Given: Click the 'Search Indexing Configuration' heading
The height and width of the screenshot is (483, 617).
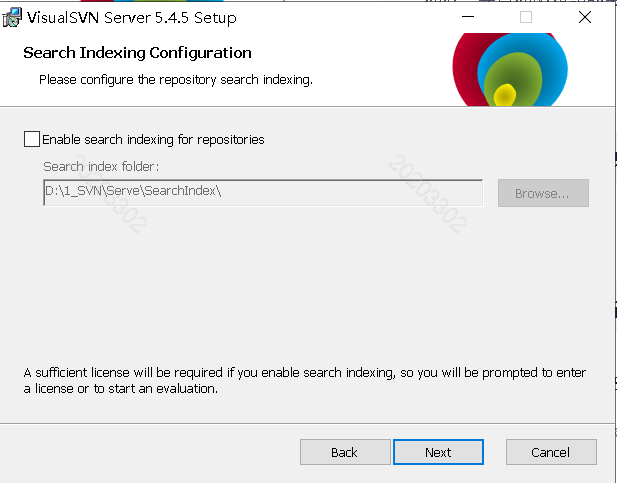Looking at the screenshot, I should (137, 53).
